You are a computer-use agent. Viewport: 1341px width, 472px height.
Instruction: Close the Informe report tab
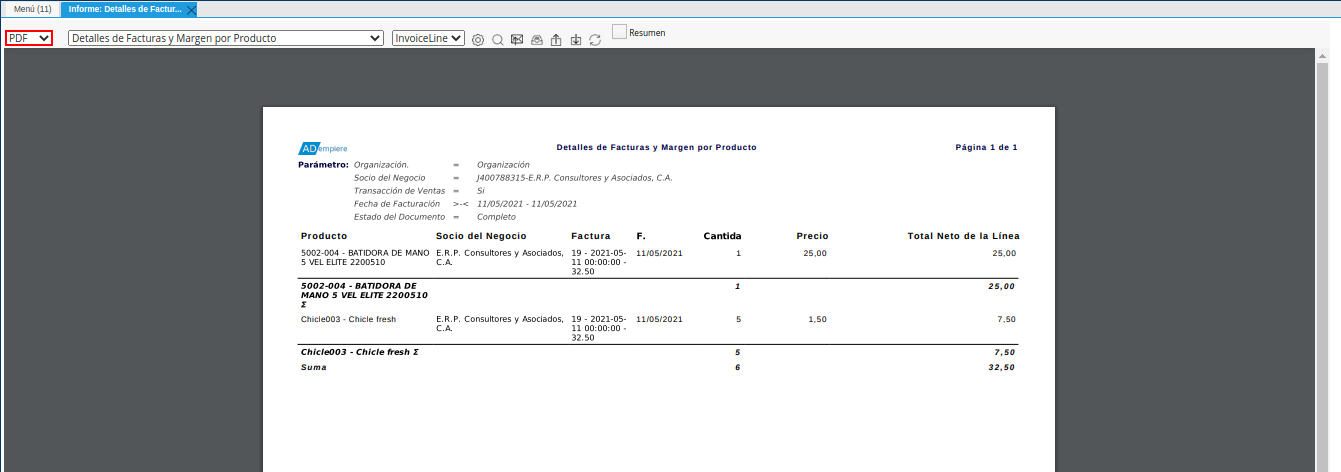pyautogui.click(x=191, y=9)
